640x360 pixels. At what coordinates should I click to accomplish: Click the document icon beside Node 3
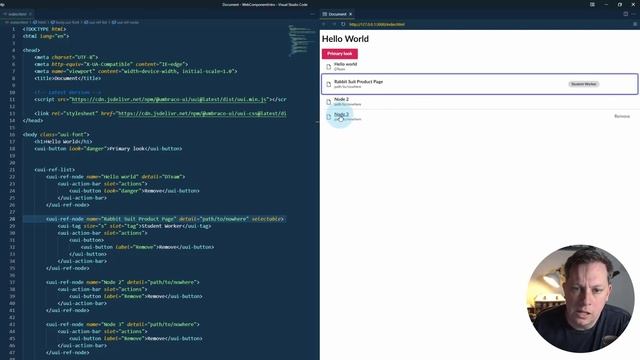tap(329, 117)
